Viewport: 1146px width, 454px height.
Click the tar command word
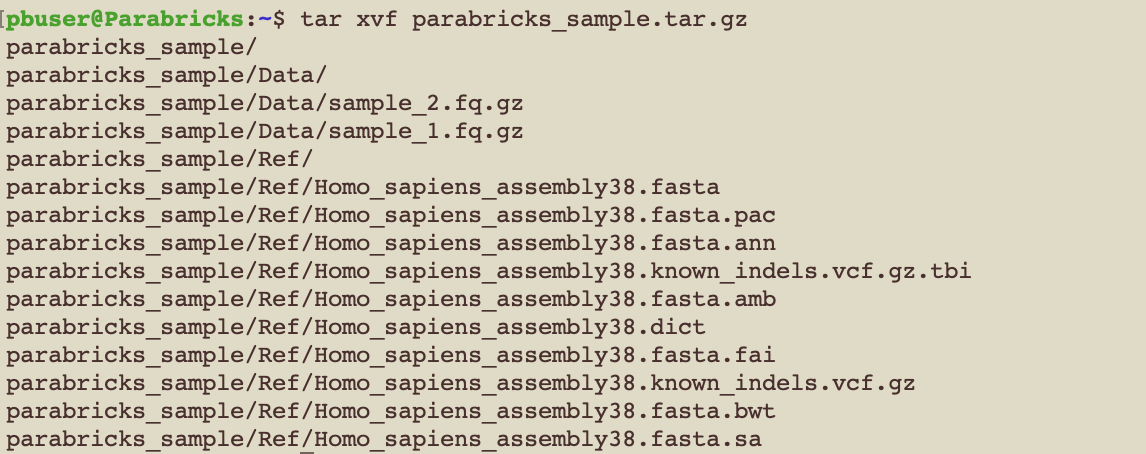point(320,19)
